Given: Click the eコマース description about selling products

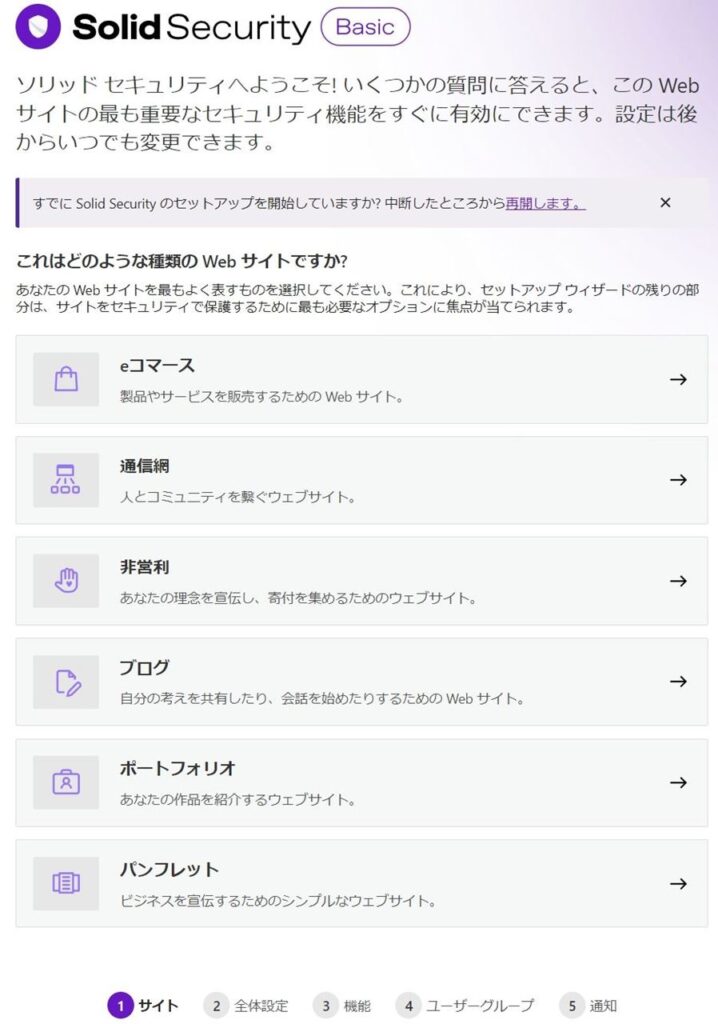Looking at the screenshot, I should point(261,396).
